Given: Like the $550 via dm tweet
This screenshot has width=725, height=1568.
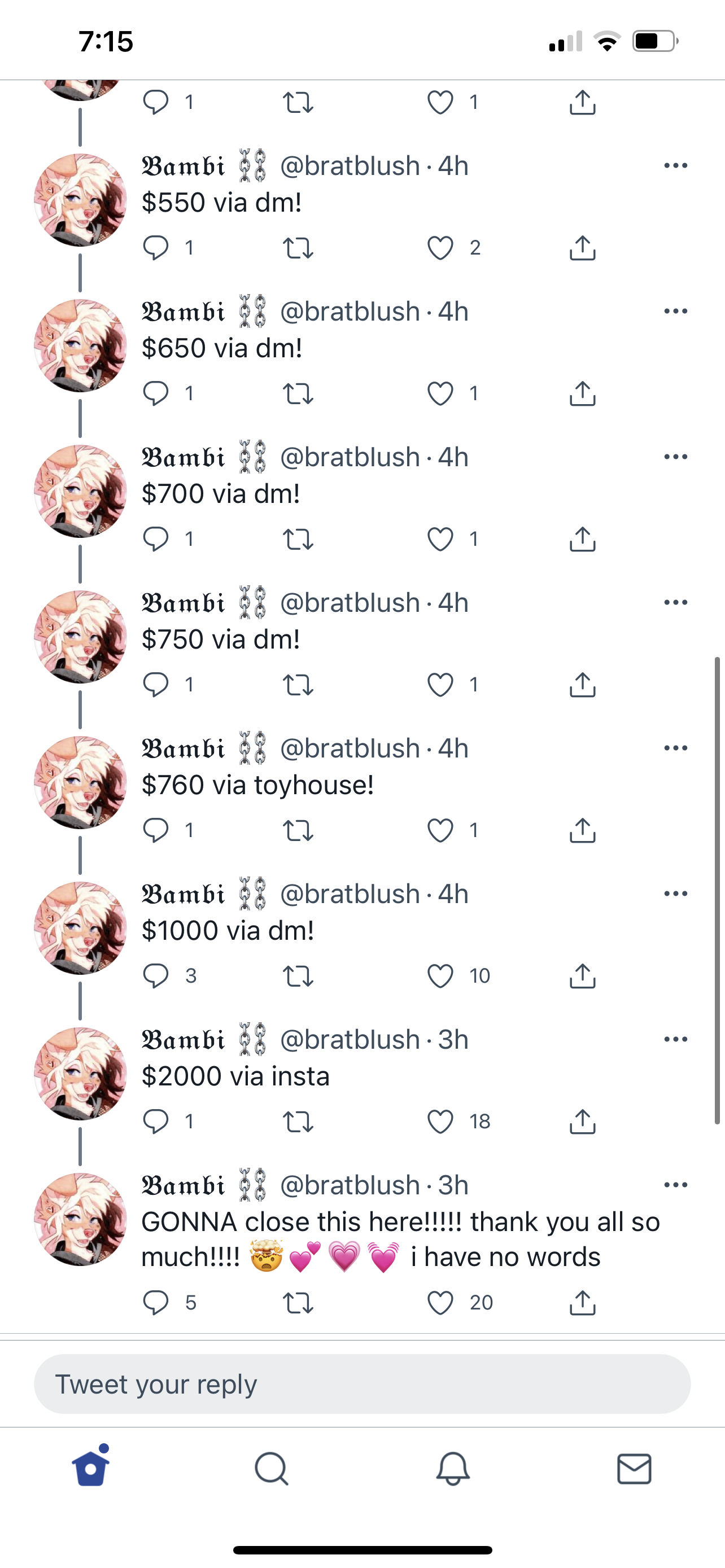Looking at the screenshot, I should (440, 248).
